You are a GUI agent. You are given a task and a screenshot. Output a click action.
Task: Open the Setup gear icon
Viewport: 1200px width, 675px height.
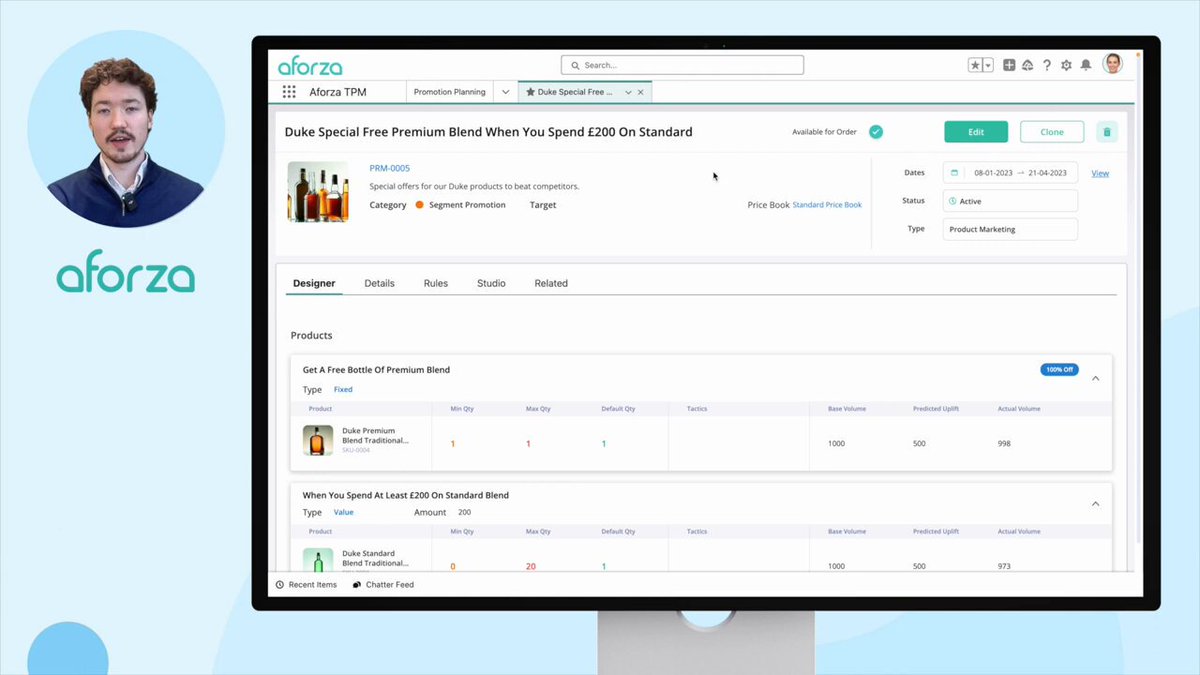point(1066,65)
